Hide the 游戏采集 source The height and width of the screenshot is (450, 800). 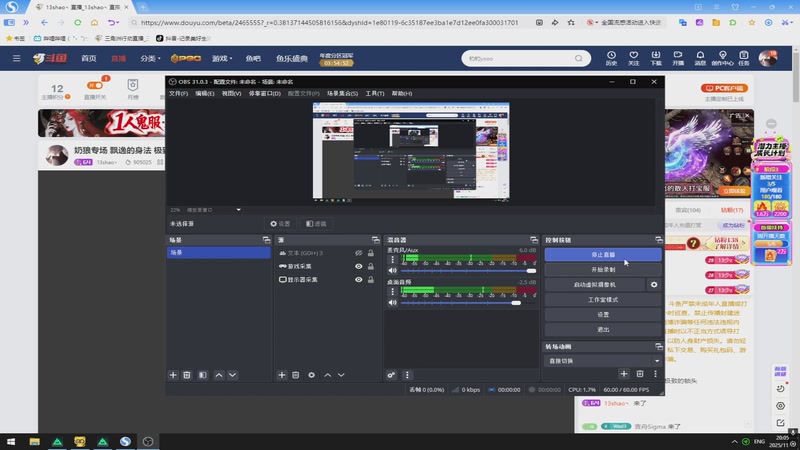pyautogui.click(x=359, y=266)
